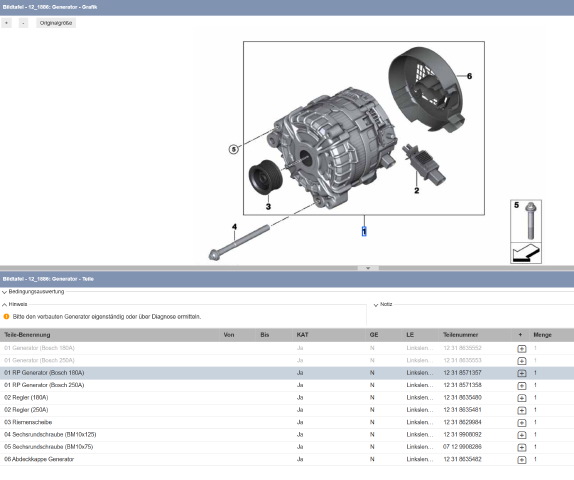Sort by Teilenummer column header
The height and width of the screenshot is (480, 574).
tap(461, 335)
